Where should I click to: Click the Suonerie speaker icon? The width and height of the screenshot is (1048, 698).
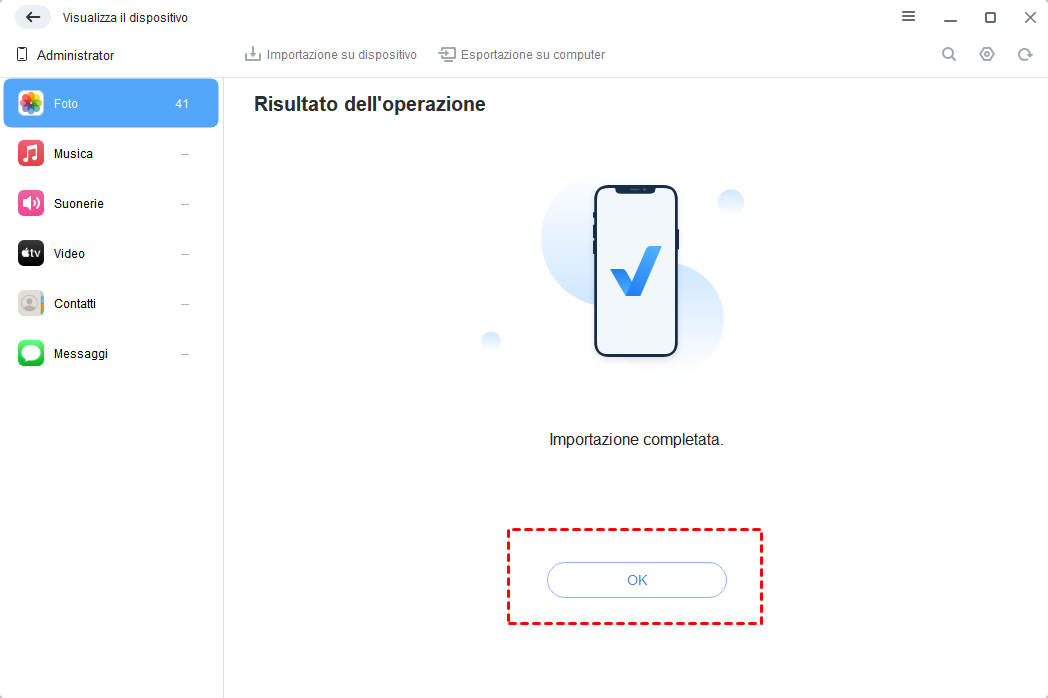[x=31, y=203]
